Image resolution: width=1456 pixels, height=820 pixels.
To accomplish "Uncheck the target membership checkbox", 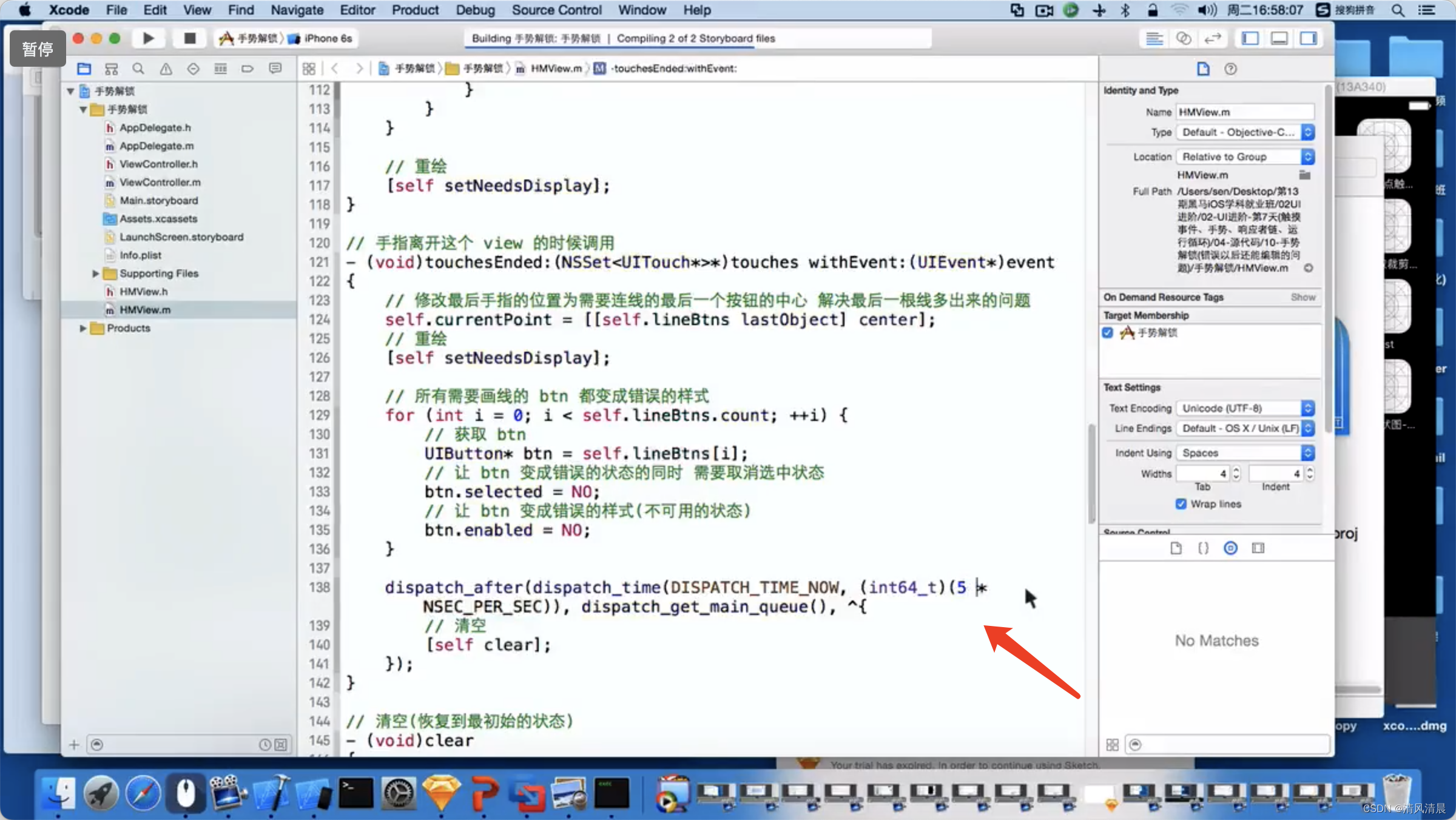I will (x=1108, y=332).
